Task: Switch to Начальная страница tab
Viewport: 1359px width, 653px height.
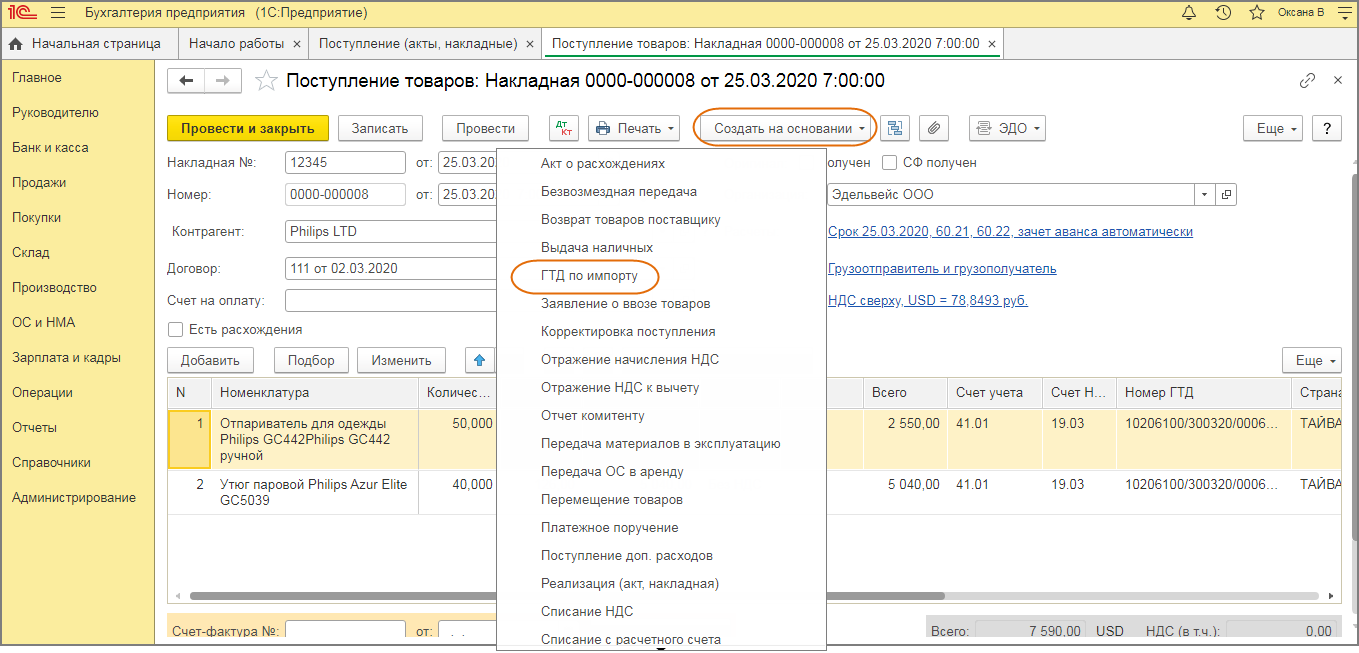Action: (85, 44)
